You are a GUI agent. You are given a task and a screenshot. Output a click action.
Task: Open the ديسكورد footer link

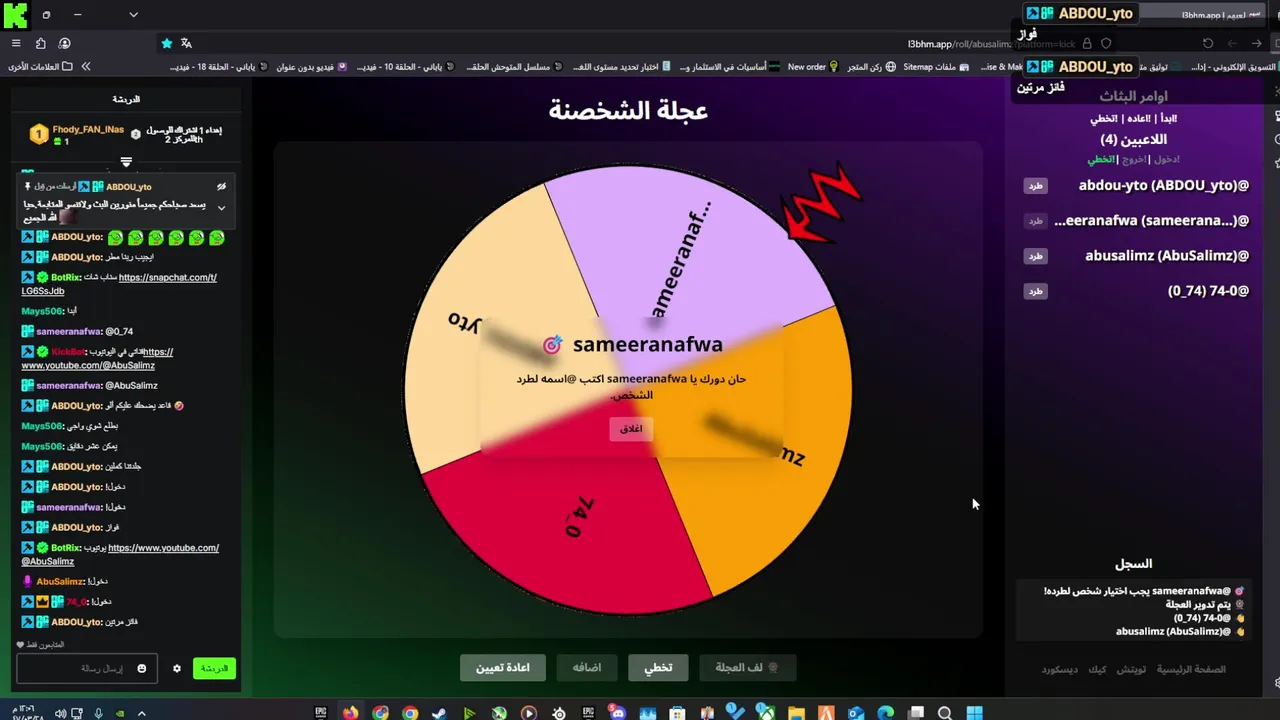pos(1059,669)
